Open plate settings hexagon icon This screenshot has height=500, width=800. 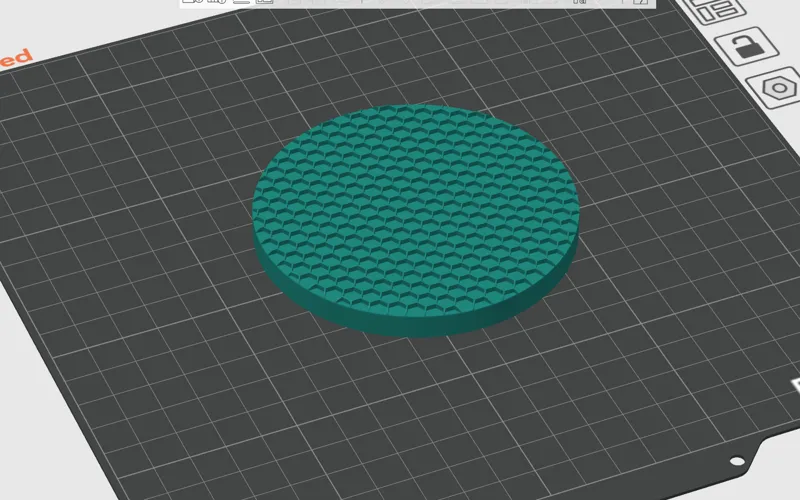coord(777,88)
